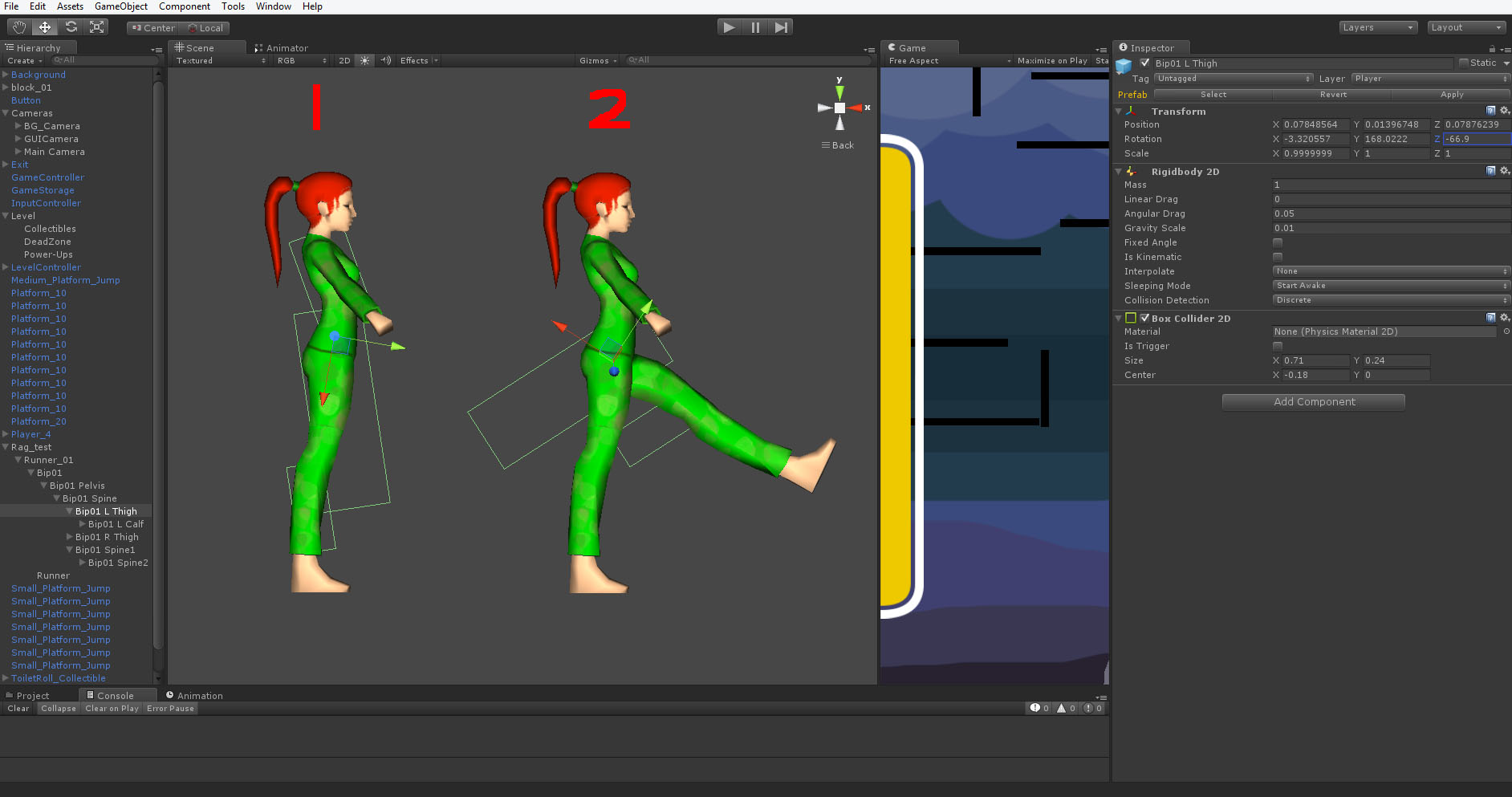Enable Is Kinematic checkbox
The height and width of the screenshot is (797, 1512).
(1278, 257)
